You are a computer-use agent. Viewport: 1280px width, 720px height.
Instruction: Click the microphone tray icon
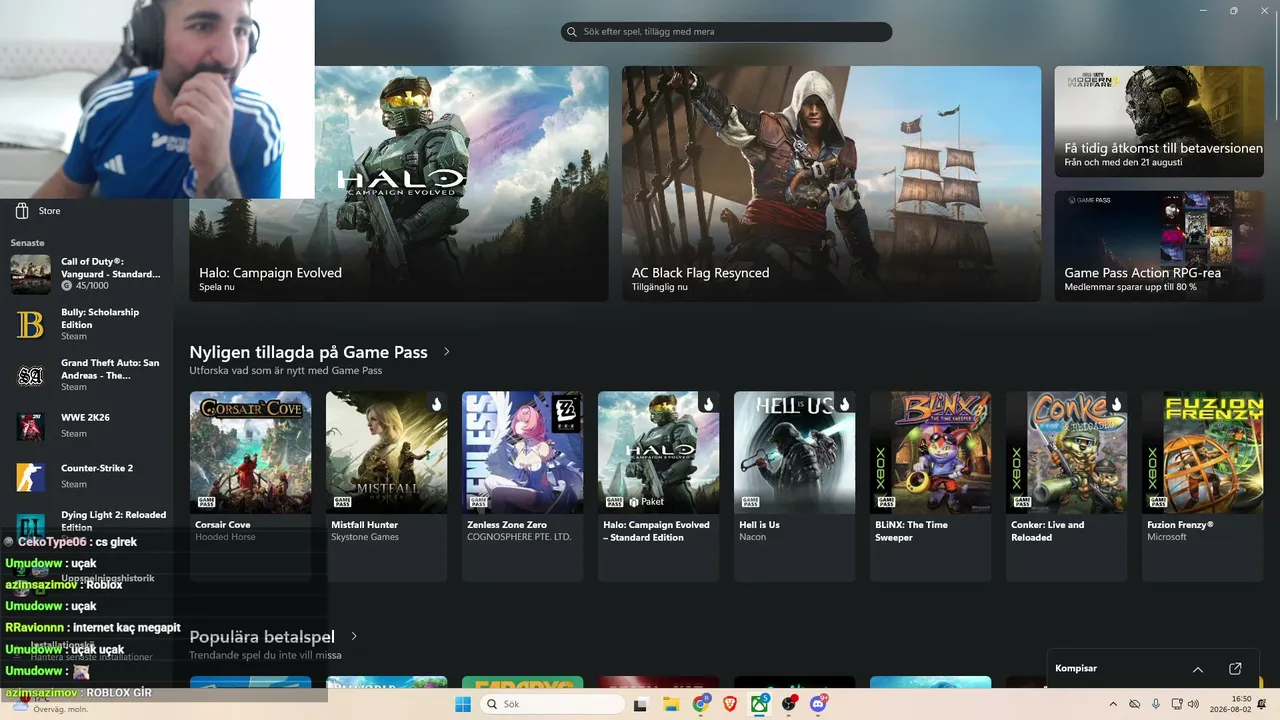coord(1155,705)
